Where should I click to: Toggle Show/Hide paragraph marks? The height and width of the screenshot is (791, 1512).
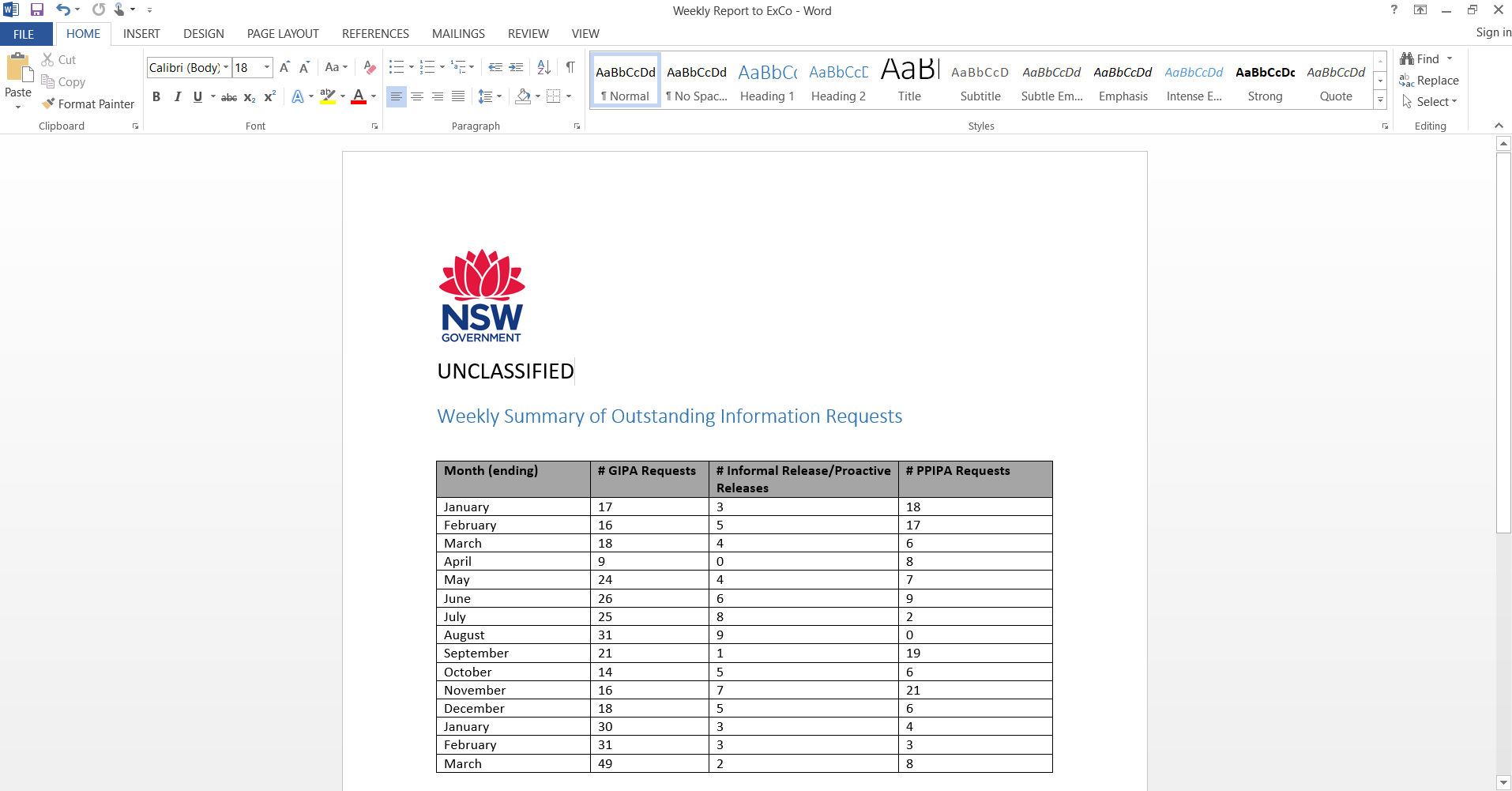[570, 67]
